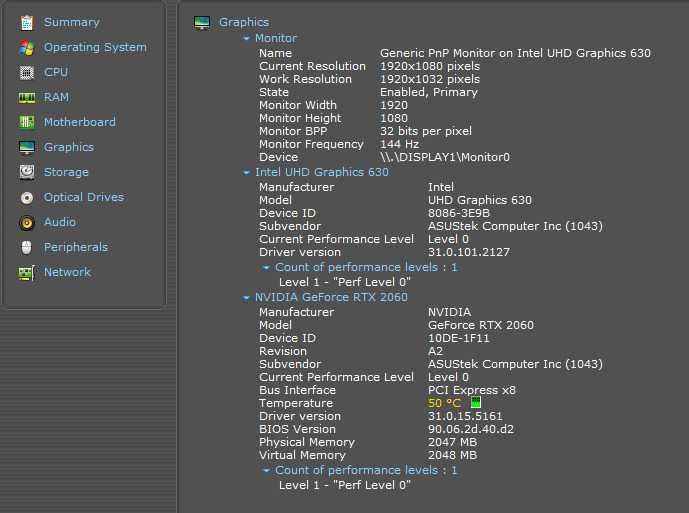Go to the Network section
The height and width of the screenshot is (513, 689).
[67, 272]
